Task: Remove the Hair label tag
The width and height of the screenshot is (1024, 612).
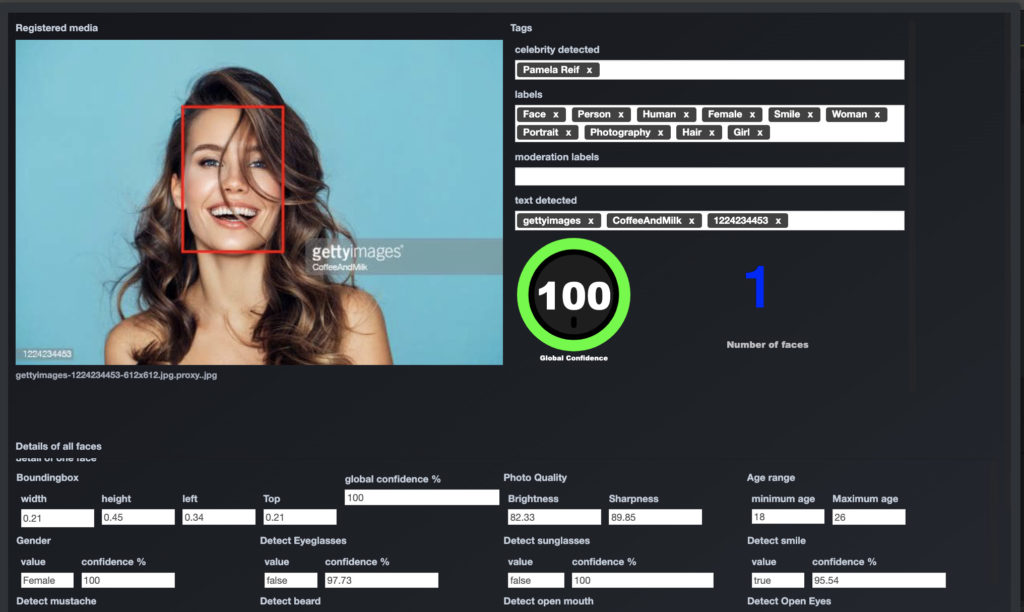Action: tap(712, 133)
